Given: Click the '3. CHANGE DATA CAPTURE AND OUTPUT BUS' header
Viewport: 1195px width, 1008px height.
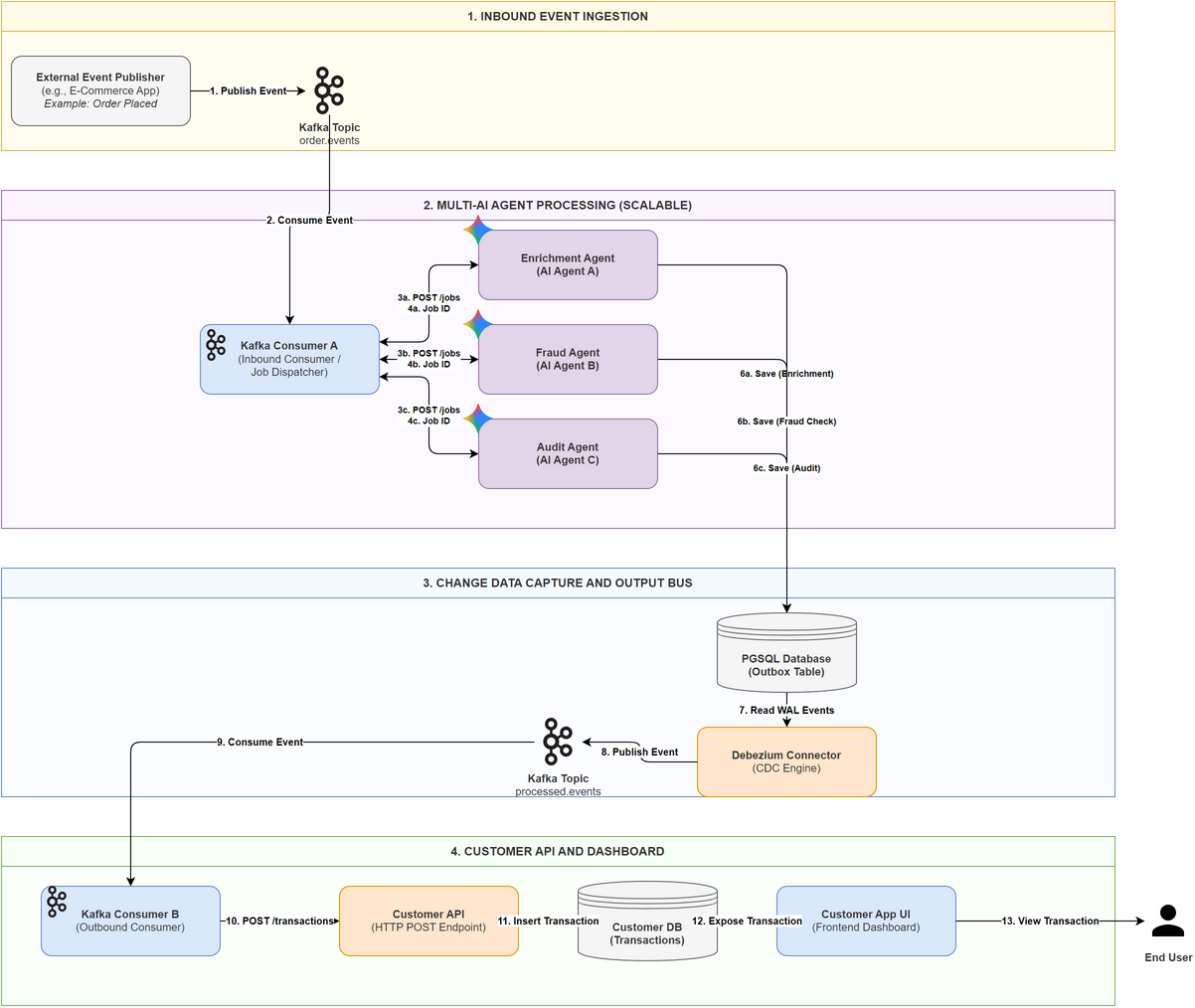Looking at the screenshot, I should (558, 584).
